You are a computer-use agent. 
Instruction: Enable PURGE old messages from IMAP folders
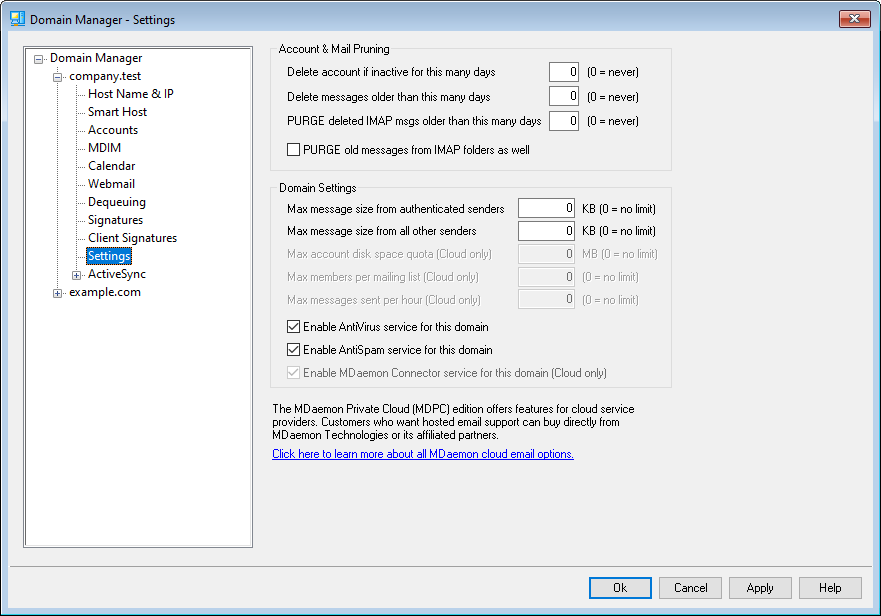pos(294,150)
